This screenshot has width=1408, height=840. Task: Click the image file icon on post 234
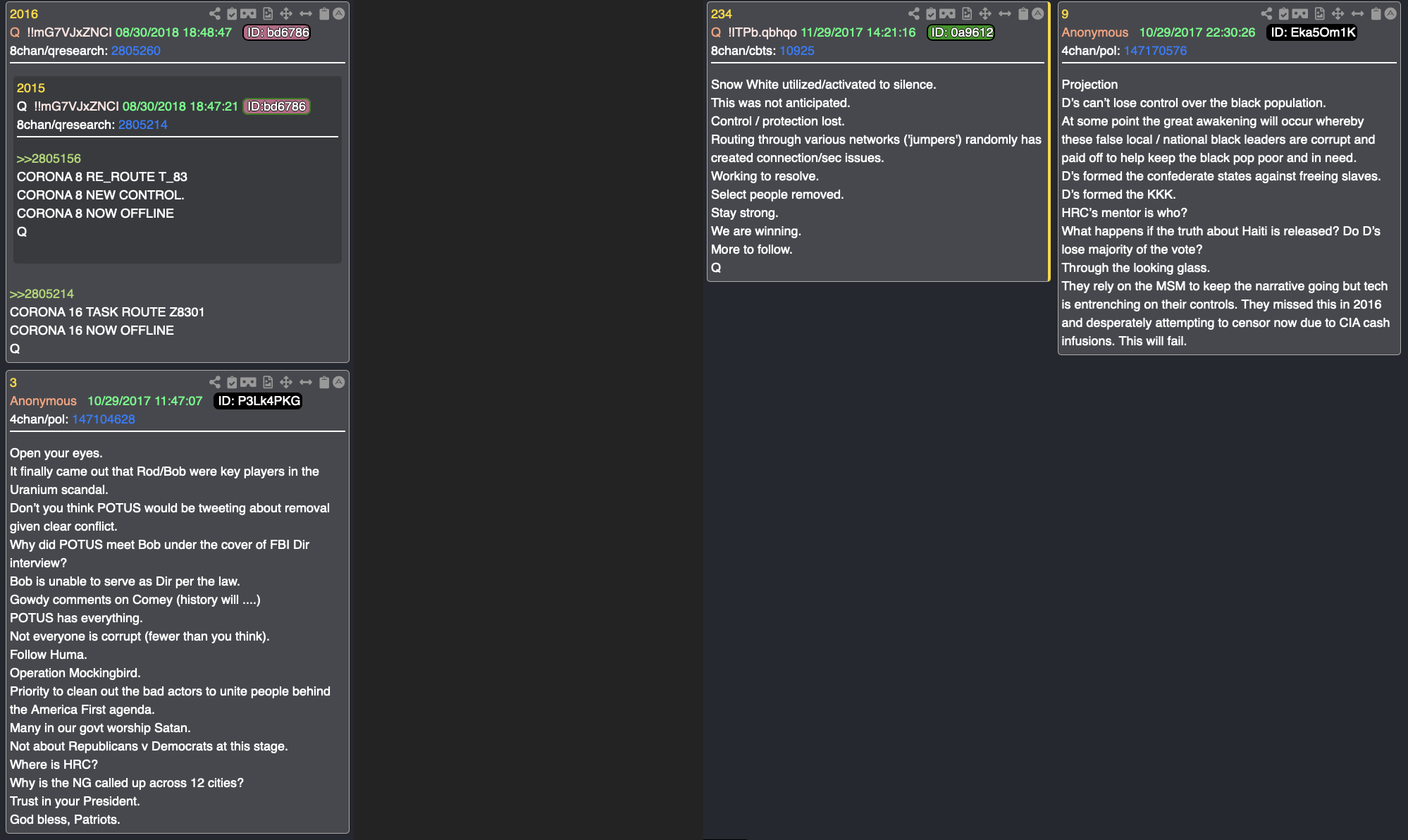pyautogui.click(x=967, y=13)
